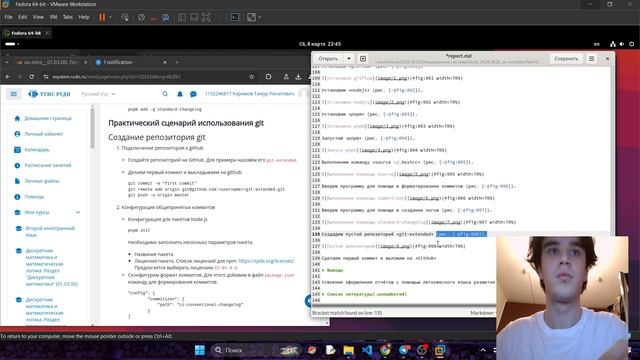Collapse the Мои курсы section chevron

click(x=78, y=212)
